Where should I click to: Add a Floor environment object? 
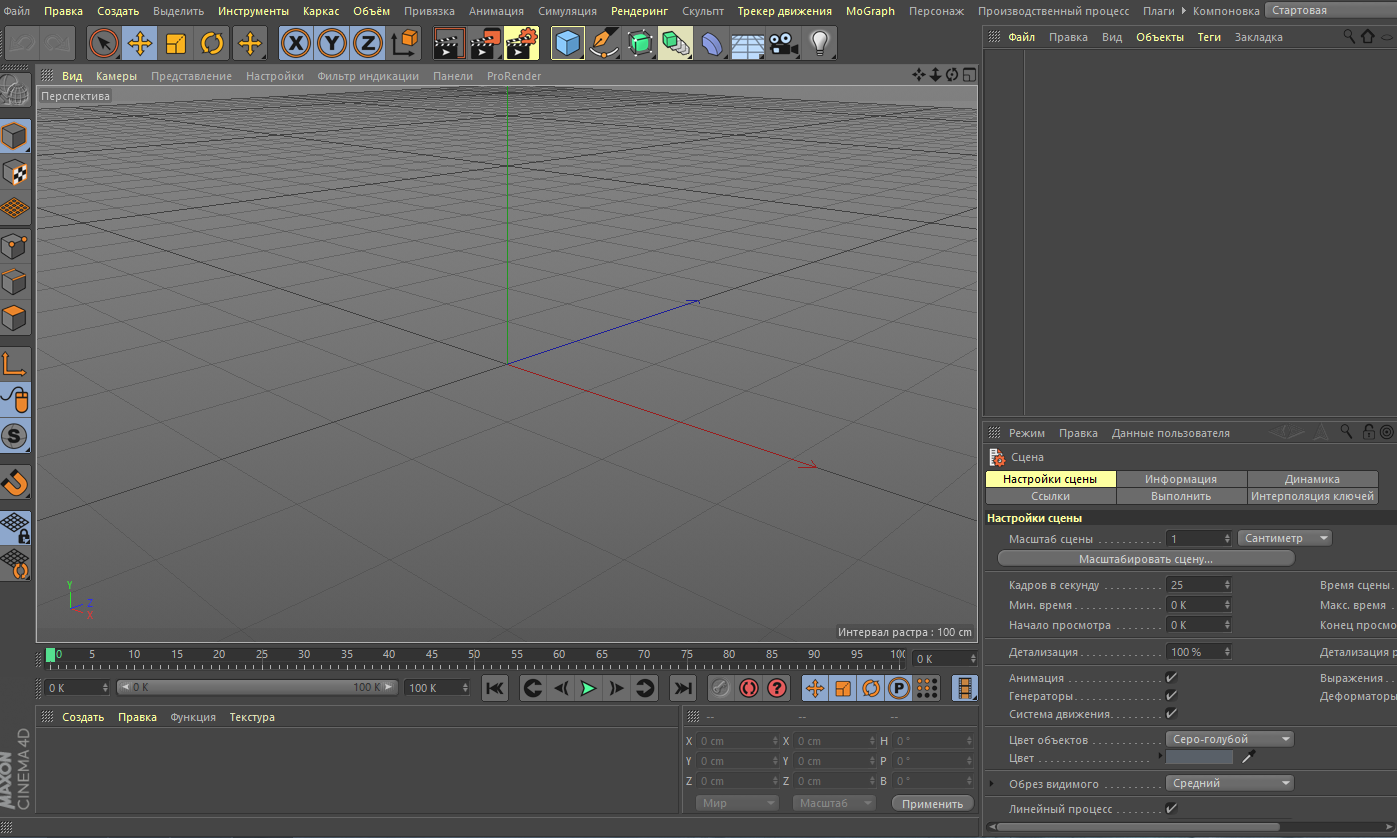pos(748,43)
